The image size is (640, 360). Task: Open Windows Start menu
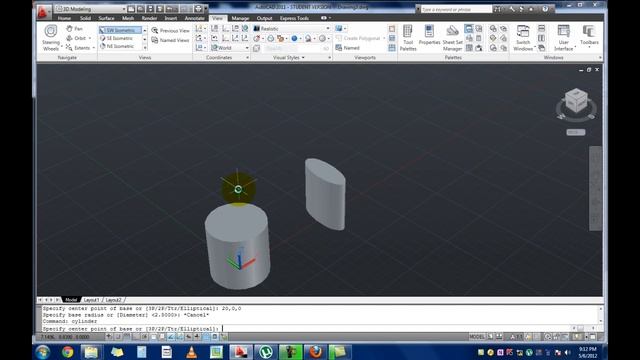tap(42, 352)
